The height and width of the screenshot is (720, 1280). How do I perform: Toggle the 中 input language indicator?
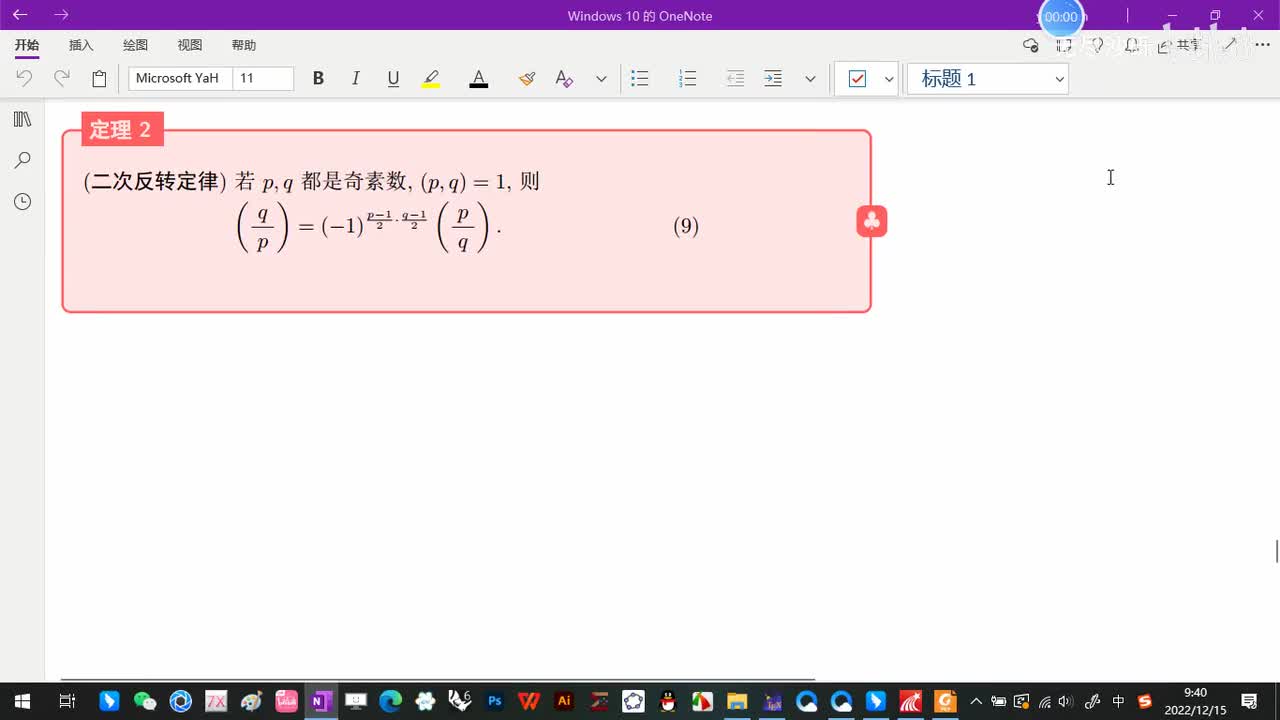coord(1118,701)
